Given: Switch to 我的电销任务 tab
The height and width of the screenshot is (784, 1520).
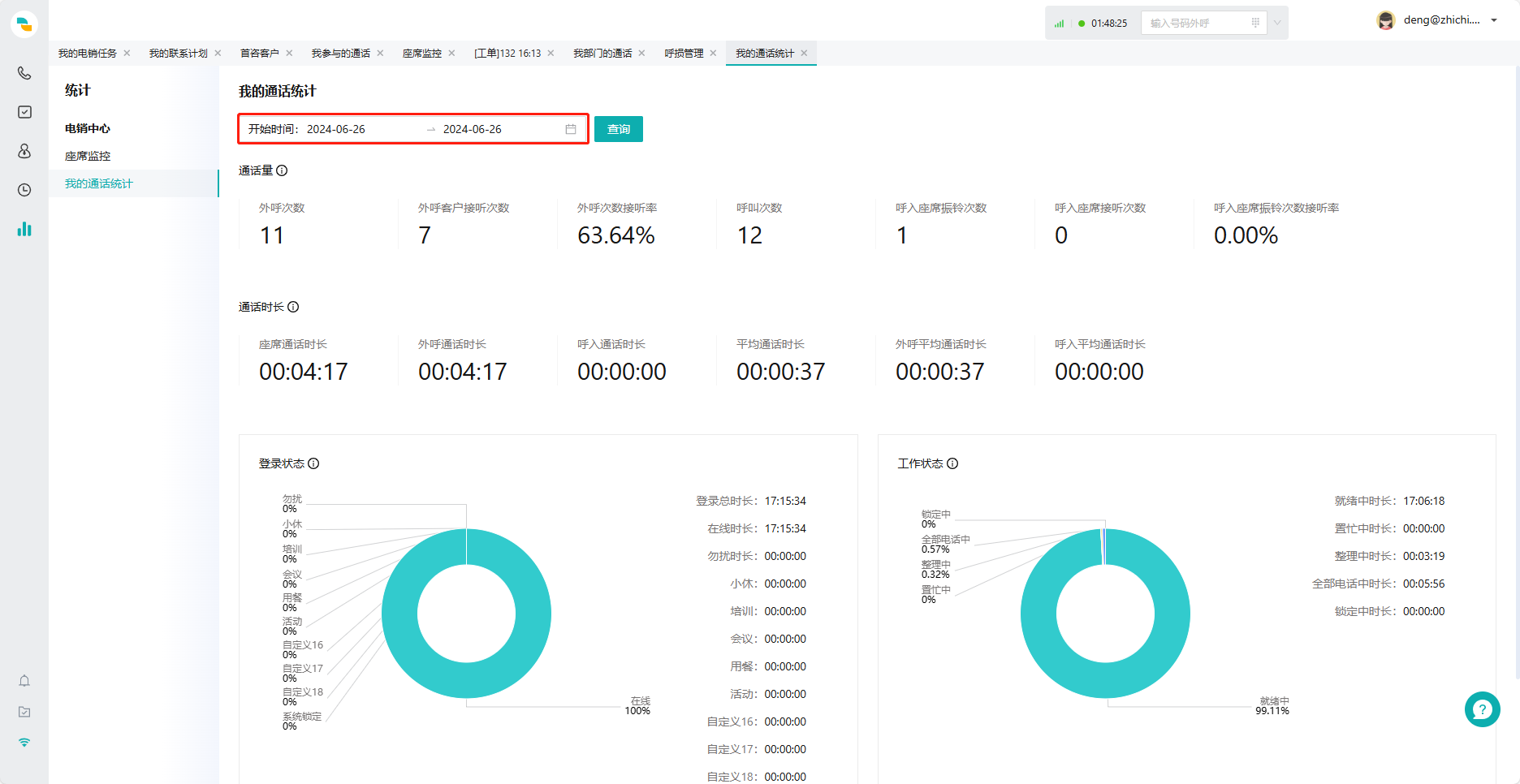Looking at the screenshot, I should tap(88, 53).
